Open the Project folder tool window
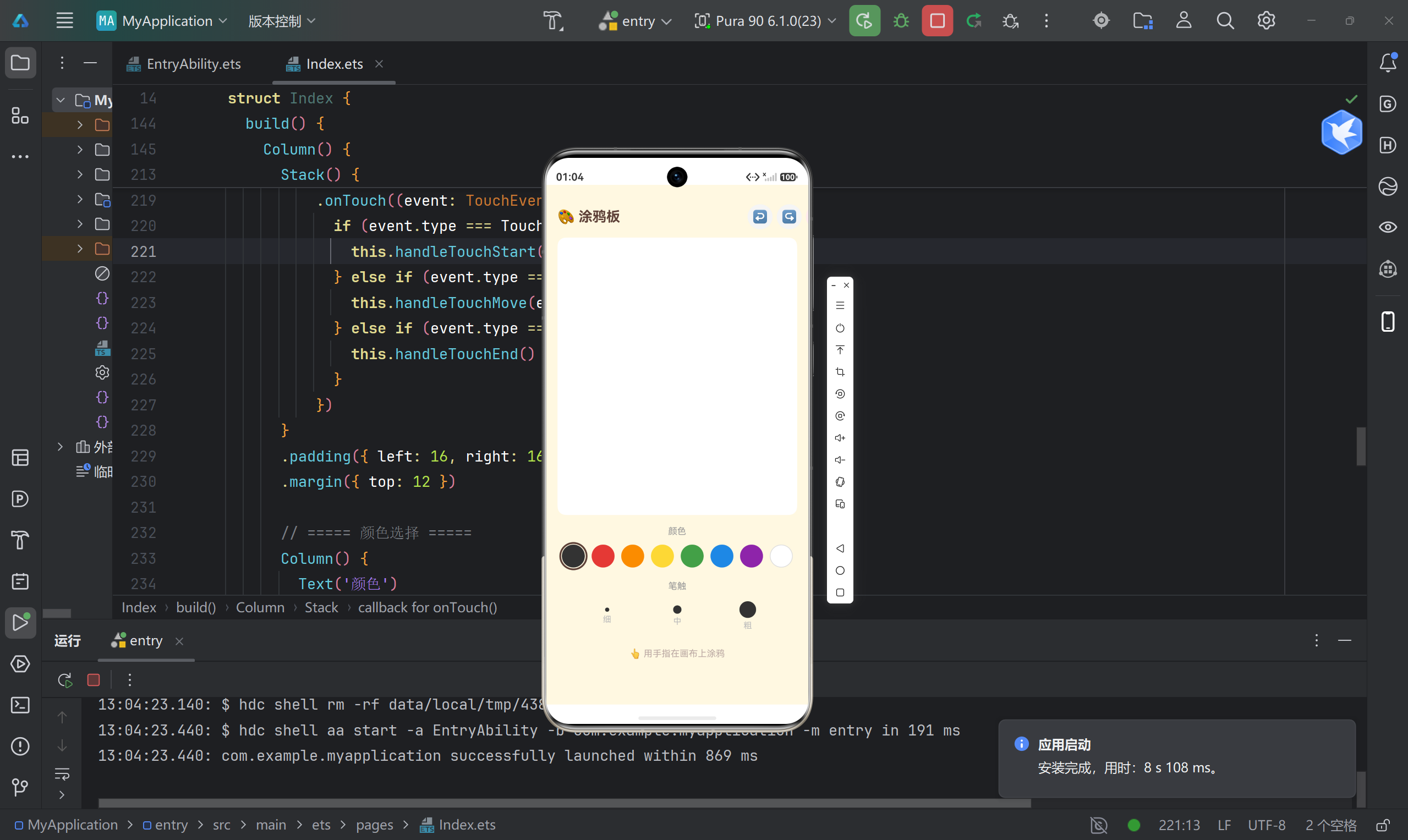 20,62
